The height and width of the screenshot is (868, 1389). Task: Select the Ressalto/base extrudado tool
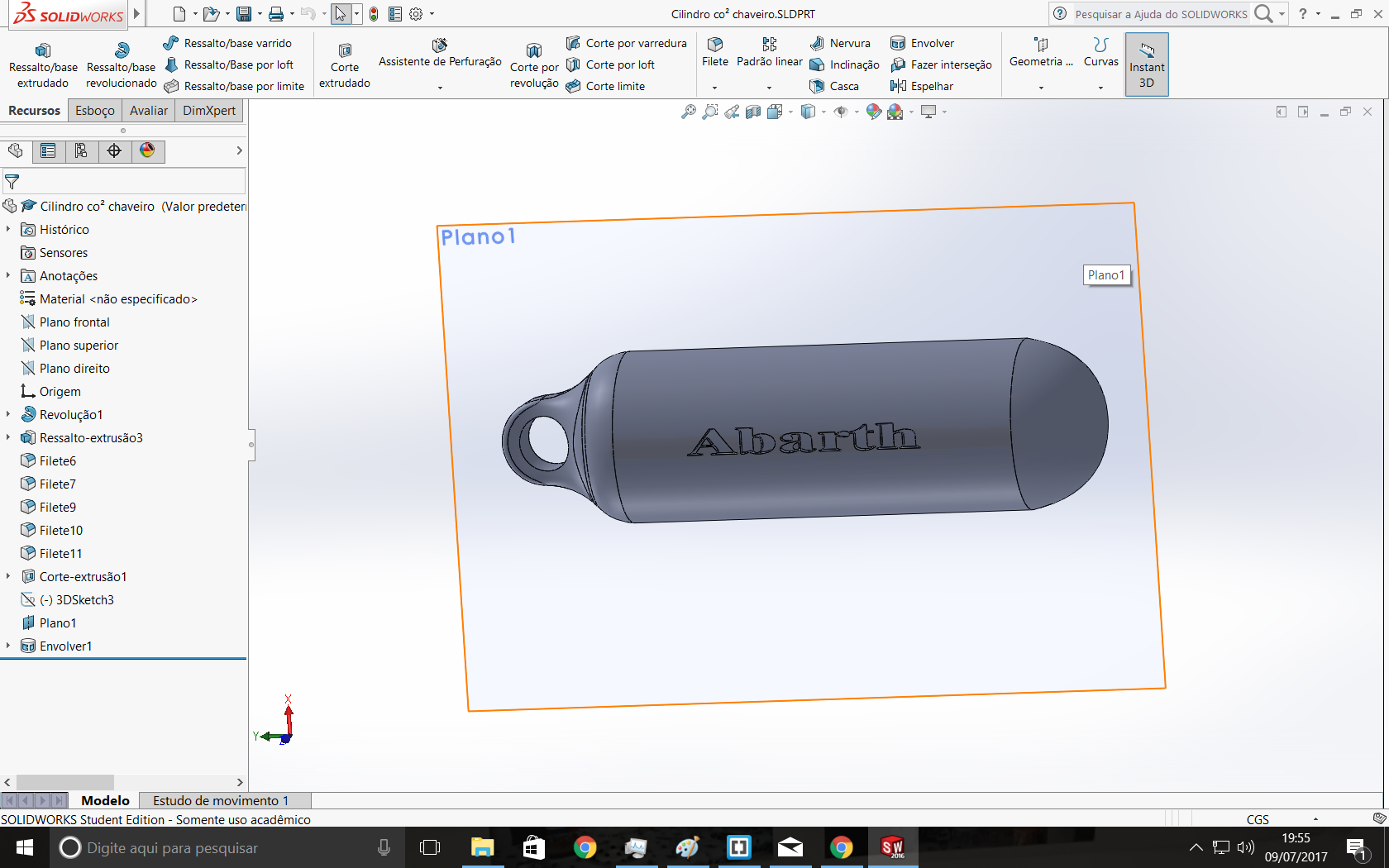[43, 66]
